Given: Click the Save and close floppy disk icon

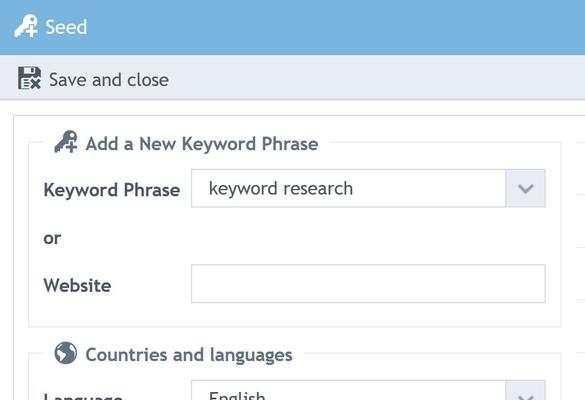Looking at the screenshot, I should 29,78.
